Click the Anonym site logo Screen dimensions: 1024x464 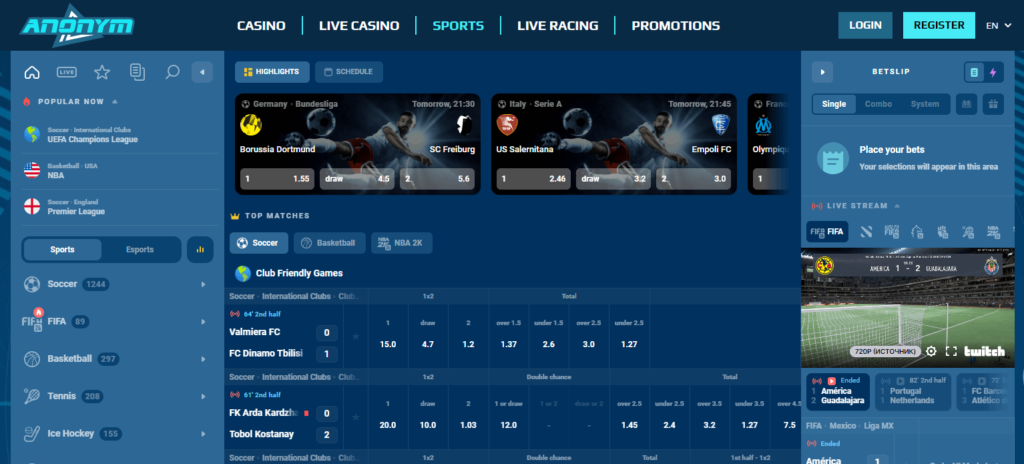click(x=76, y=26)
